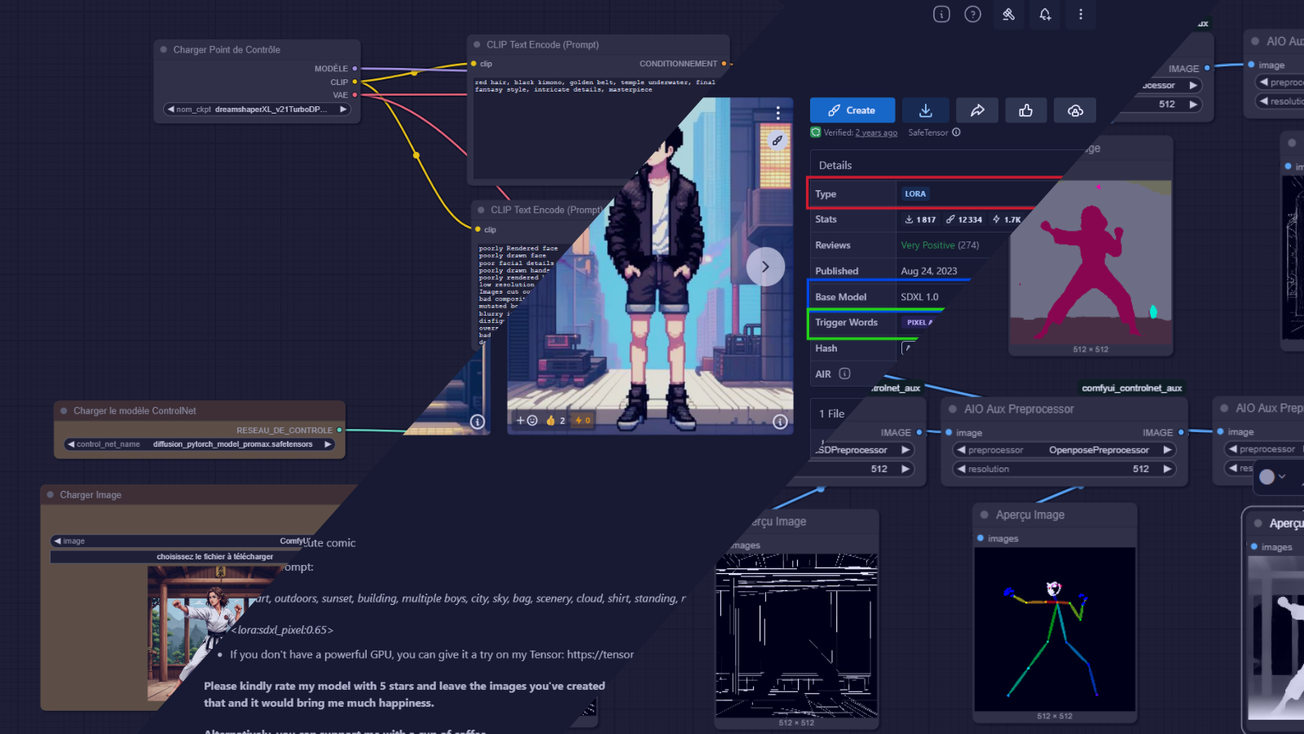Collapse the Charger Point de Contrôle node
Image resolution: width=1304 pixels, height=734 pixels.
pos(164,49)
